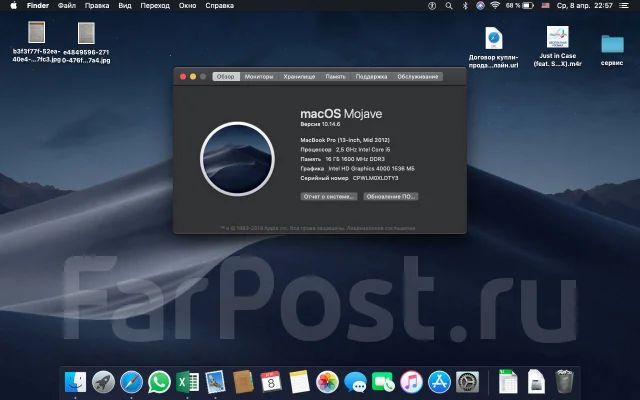Open Mail stamp icon in Dock

215,382
